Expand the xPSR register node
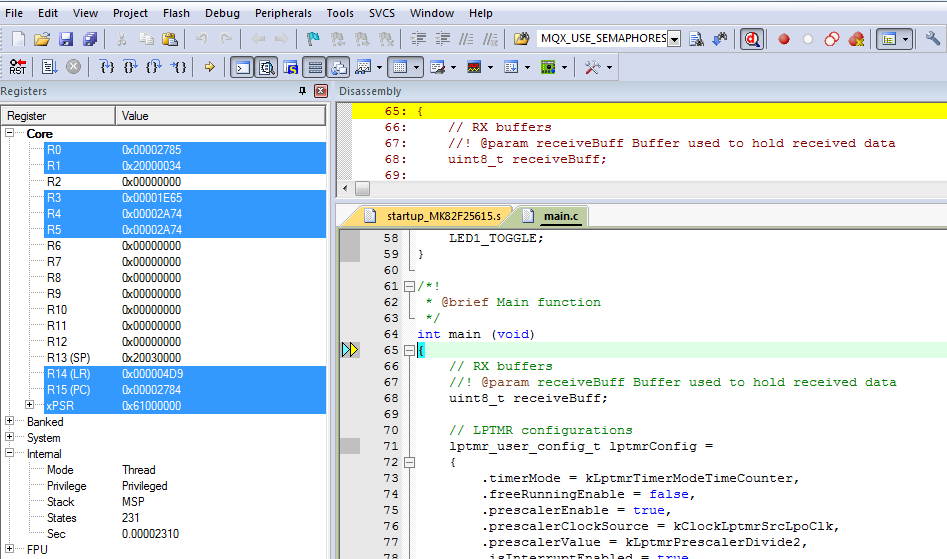947x559 pixels. click(x=30, y=406)
